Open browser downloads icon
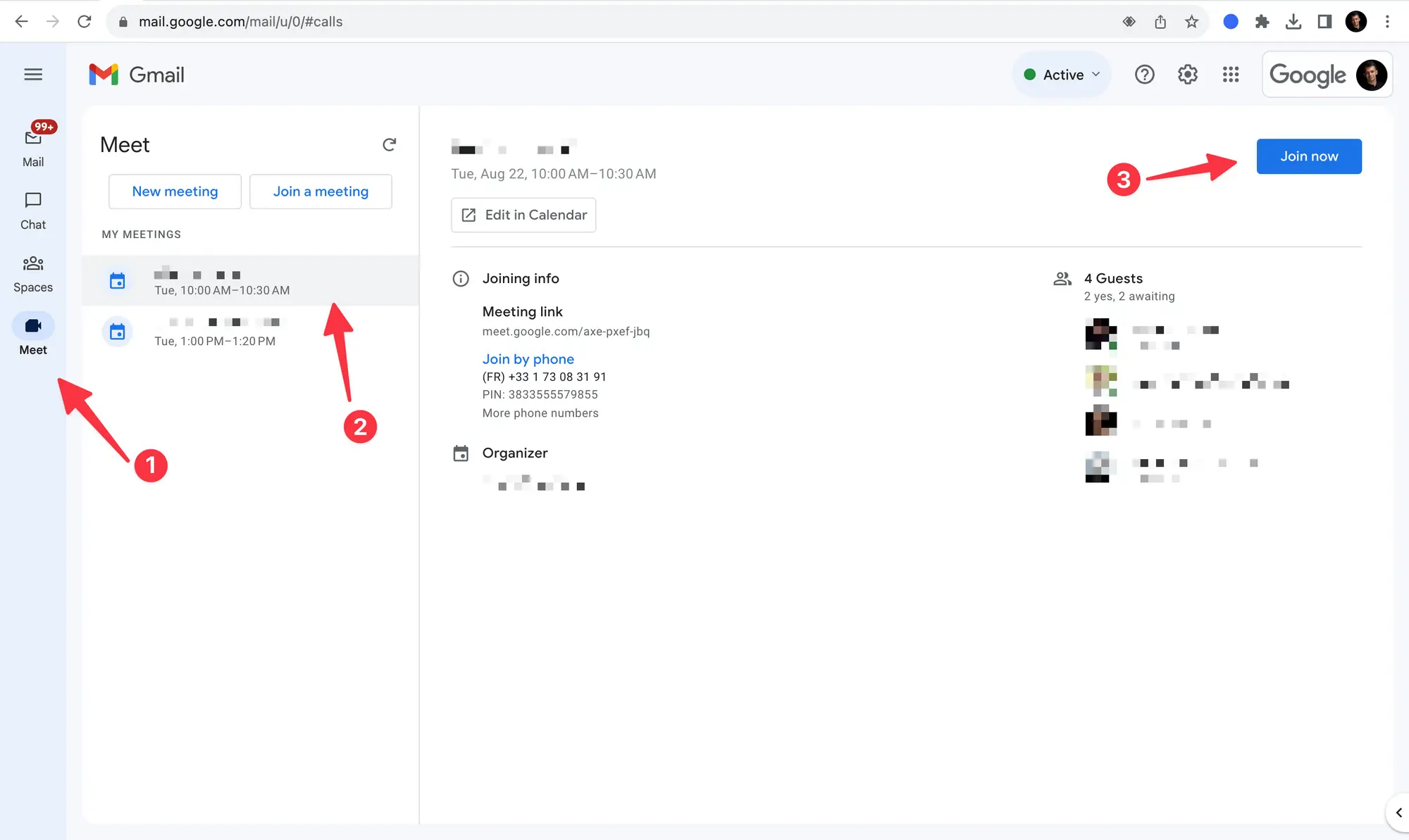Viewport: 1409px width, 840px height. tap(1293, 21)
